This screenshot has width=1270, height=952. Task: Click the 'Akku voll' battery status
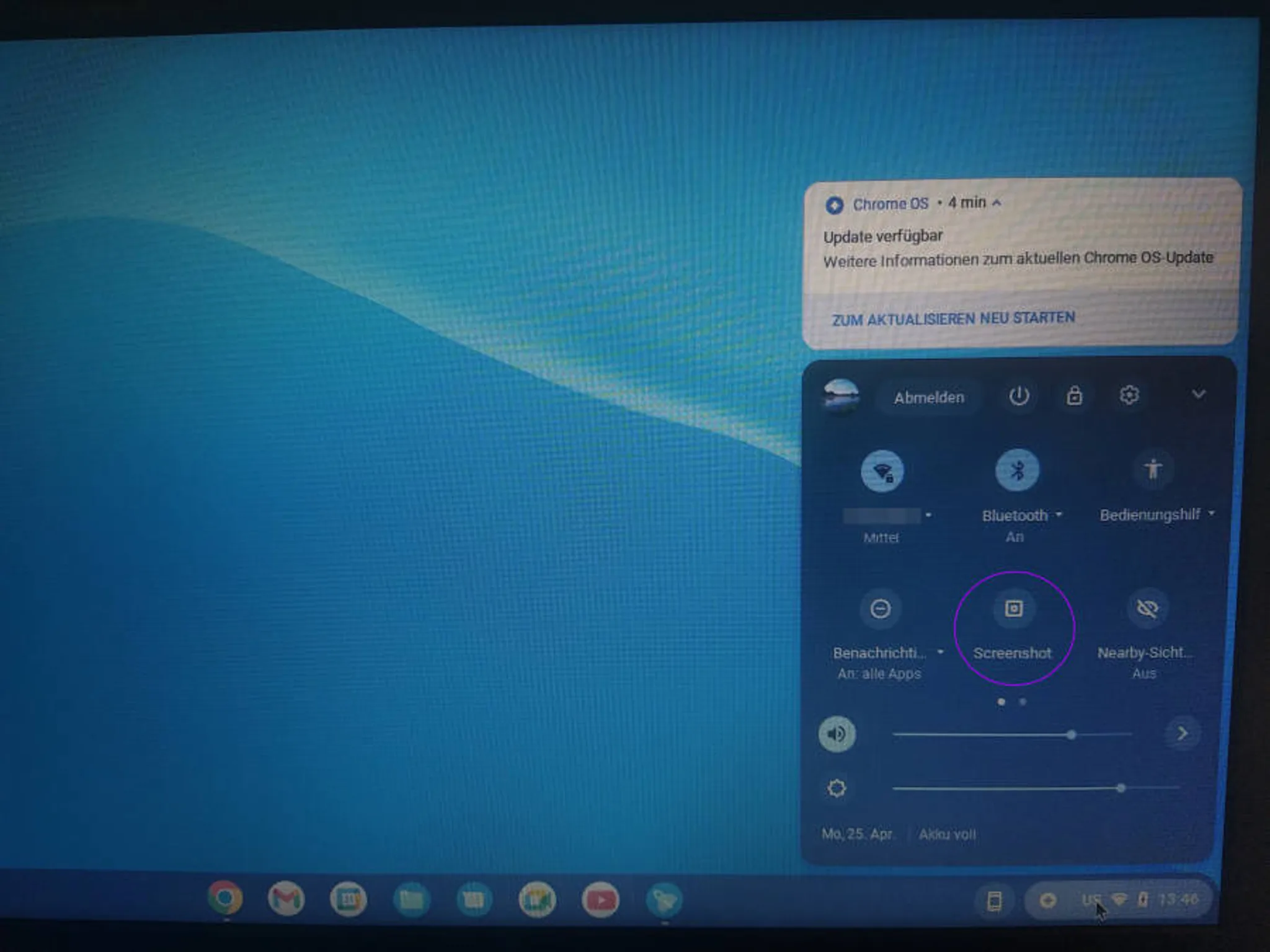[947, 834]
